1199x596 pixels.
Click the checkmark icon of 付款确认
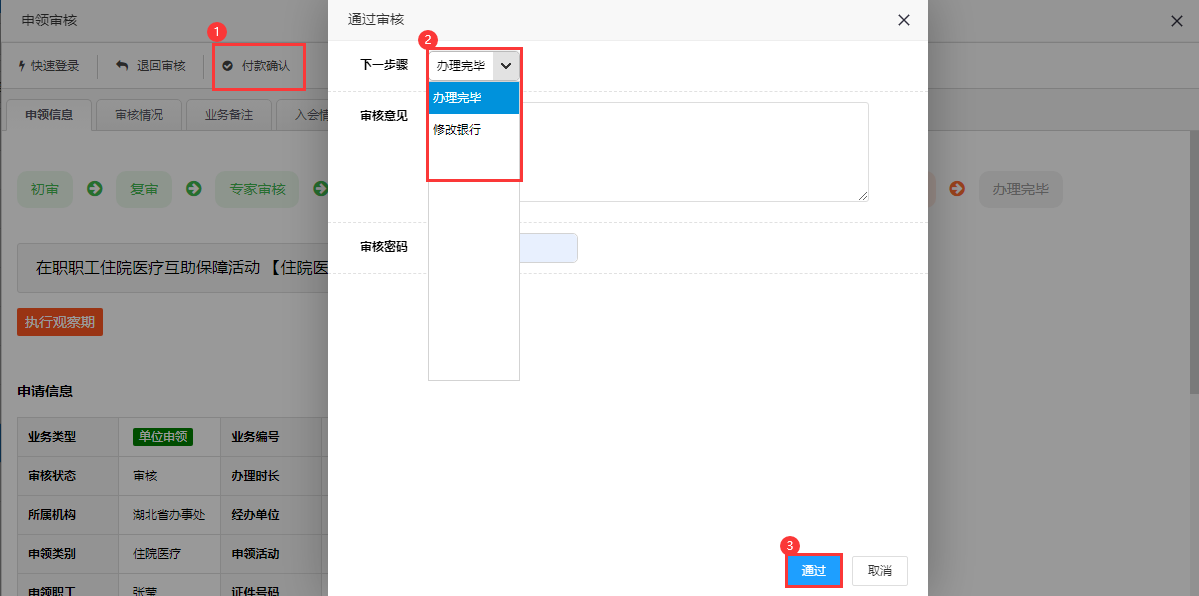(227, 66)
